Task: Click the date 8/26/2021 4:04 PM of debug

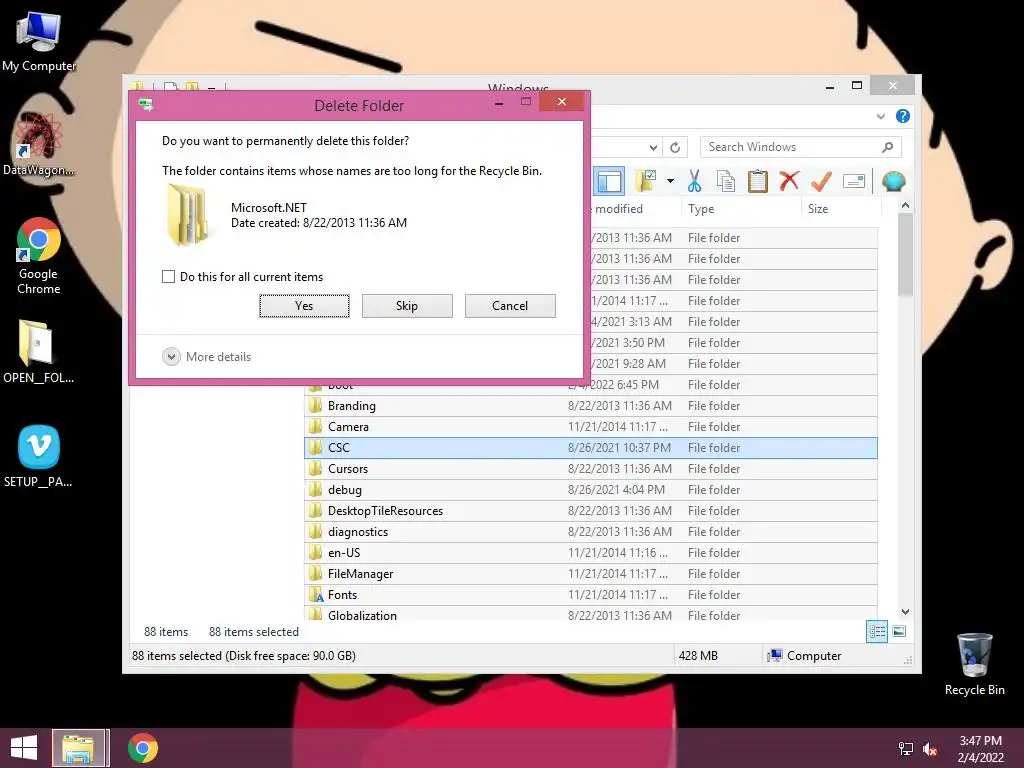Action: [616, 490]
